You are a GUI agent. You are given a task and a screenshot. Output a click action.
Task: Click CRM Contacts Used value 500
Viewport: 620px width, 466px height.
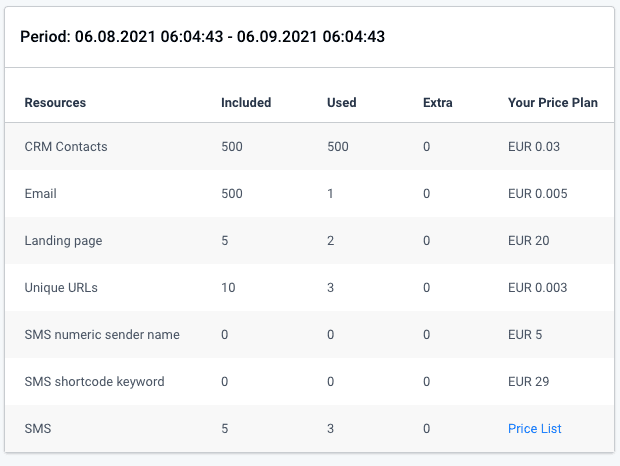pos(338,147)
